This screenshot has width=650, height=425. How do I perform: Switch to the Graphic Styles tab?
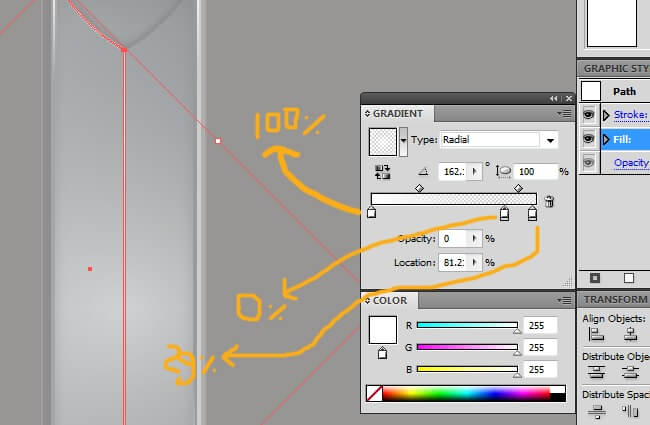(616, 68)
